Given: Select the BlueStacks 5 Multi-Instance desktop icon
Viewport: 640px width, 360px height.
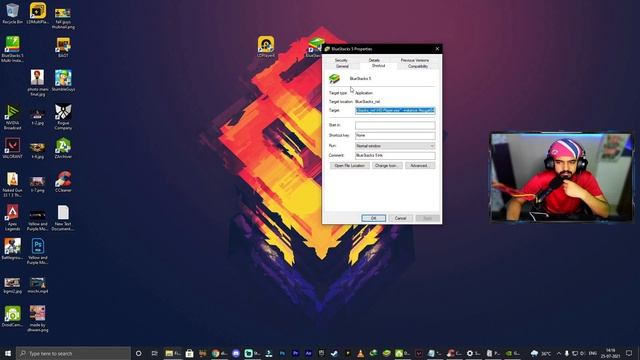Looking at the screenshot, I should [12, 49].
